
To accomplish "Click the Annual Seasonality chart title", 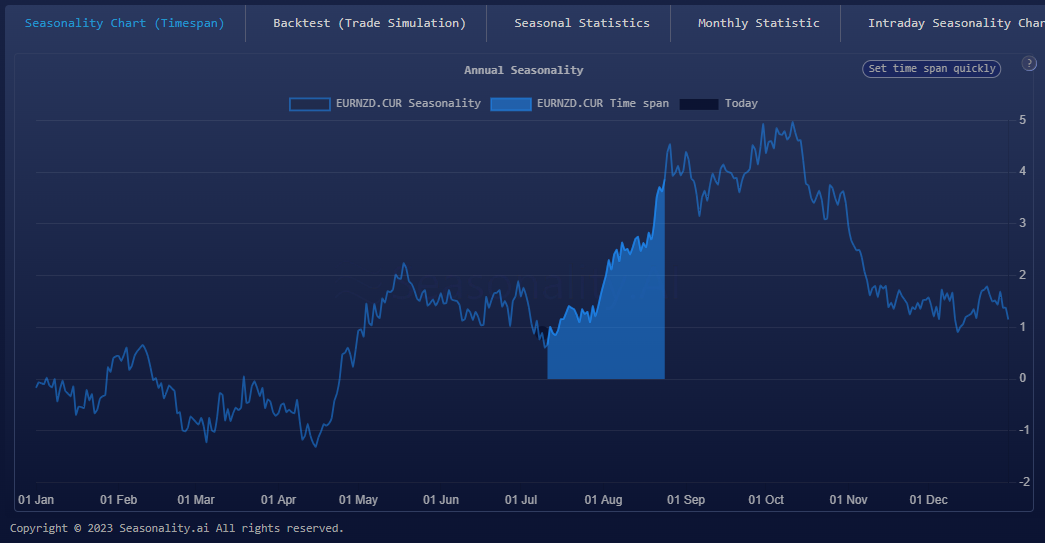I will coord(523,70).
